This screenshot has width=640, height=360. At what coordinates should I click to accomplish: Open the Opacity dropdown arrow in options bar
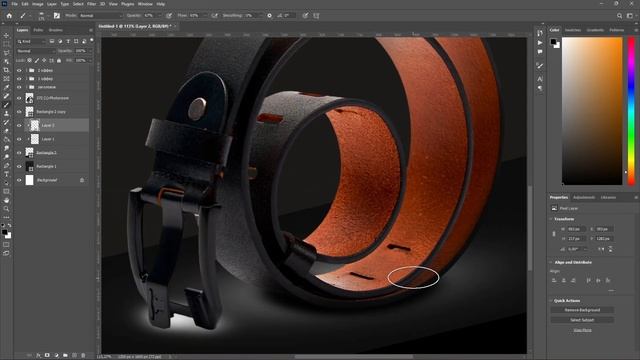click(160, 16)
